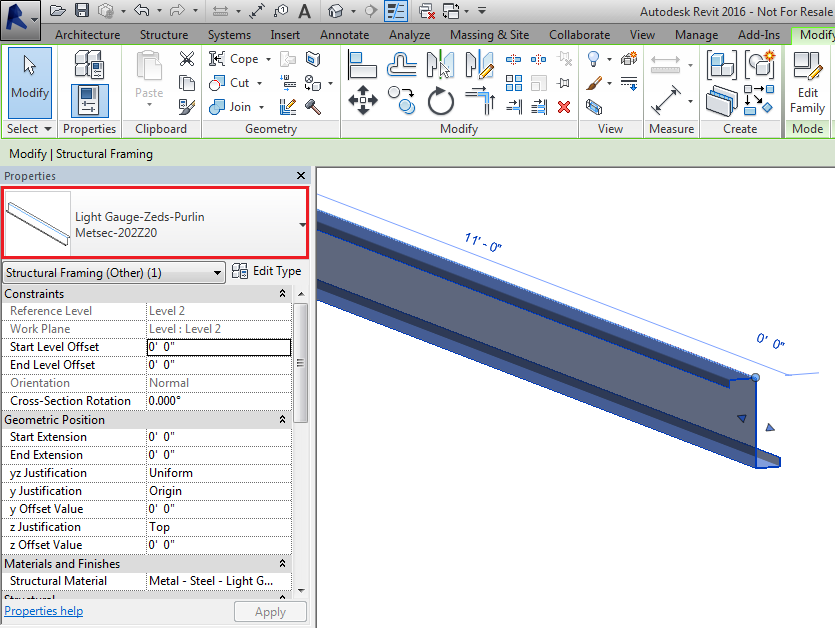
Task: Select the Align tool
Action: (362, 64)
